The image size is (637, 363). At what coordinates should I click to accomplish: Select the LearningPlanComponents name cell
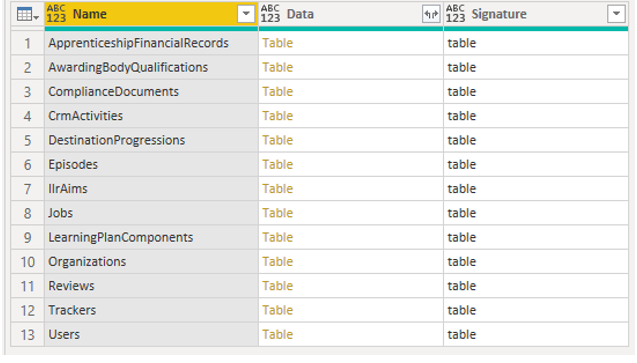pos(151,238)
